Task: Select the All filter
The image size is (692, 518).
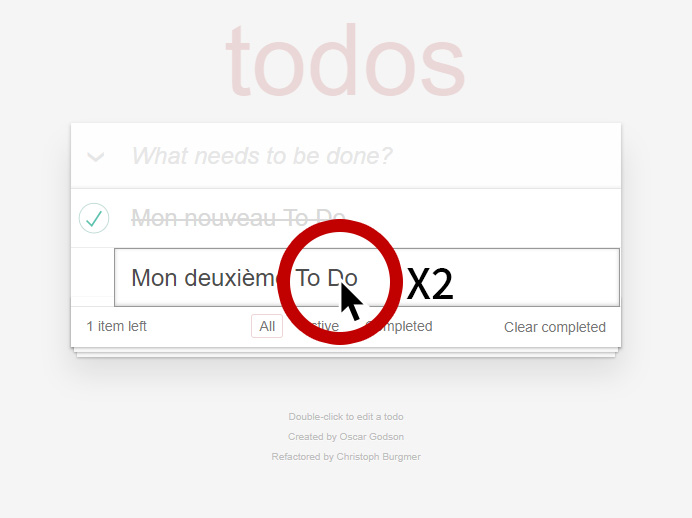Action: coord(267,327)
